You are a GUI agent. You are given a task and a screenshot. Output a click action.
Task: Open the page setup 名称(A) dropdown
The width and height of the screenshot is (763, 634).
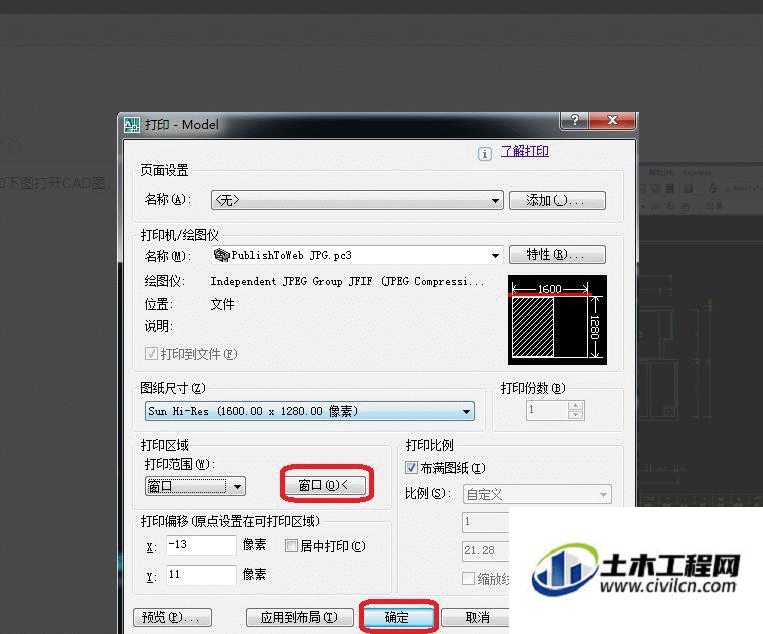357,200
